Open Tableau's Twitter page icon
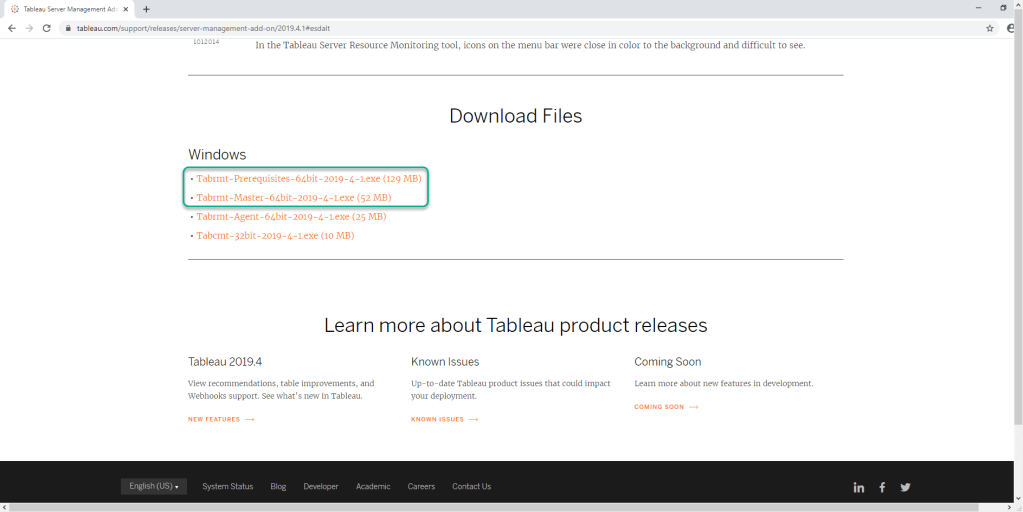Viewport: 1023px width, 512px height. (905, 487)
